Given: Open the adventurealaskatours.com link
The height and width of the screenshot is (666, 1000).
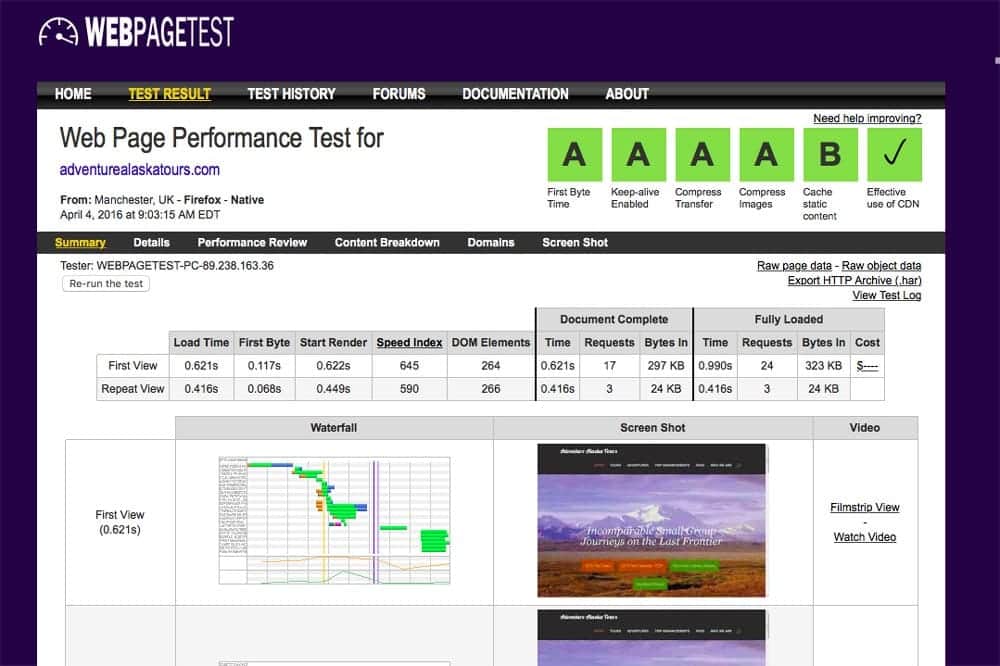Looking at the screenshot, I should coord(140,170).
